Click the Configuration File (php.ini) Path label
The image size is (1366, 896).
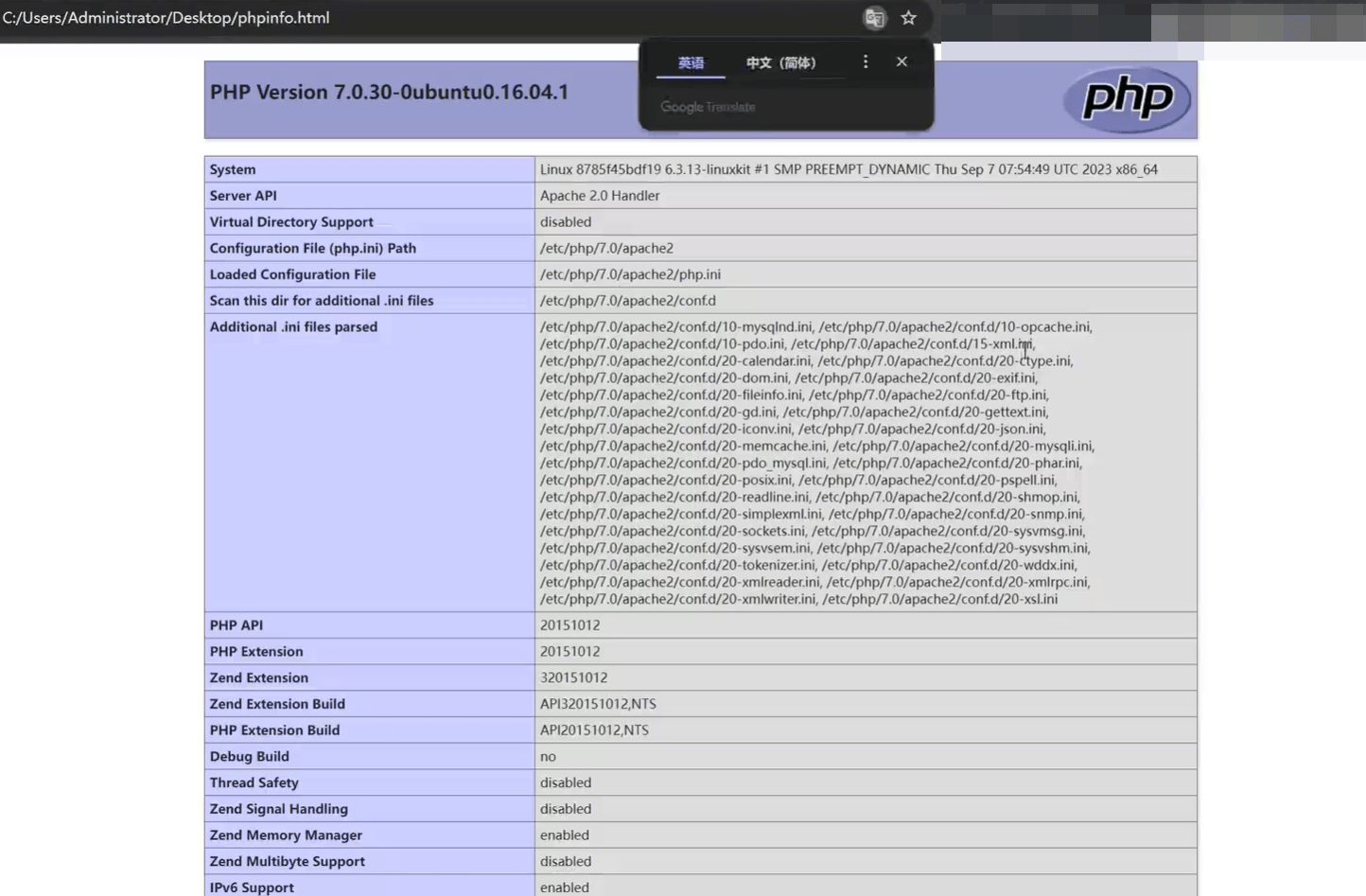click(x=313, y=248)
